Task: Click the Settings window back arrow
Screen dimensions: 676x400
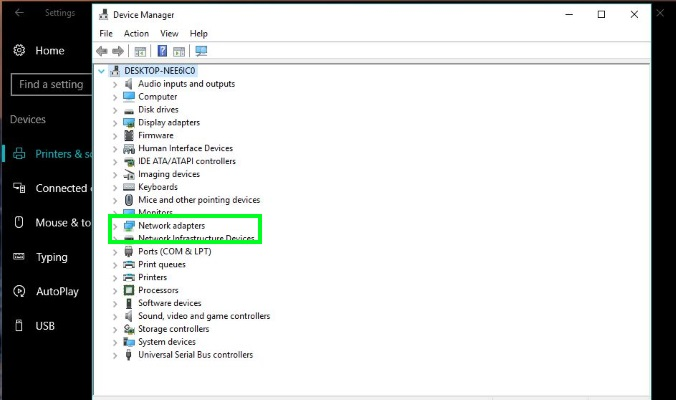Action: tap(19, 13)
